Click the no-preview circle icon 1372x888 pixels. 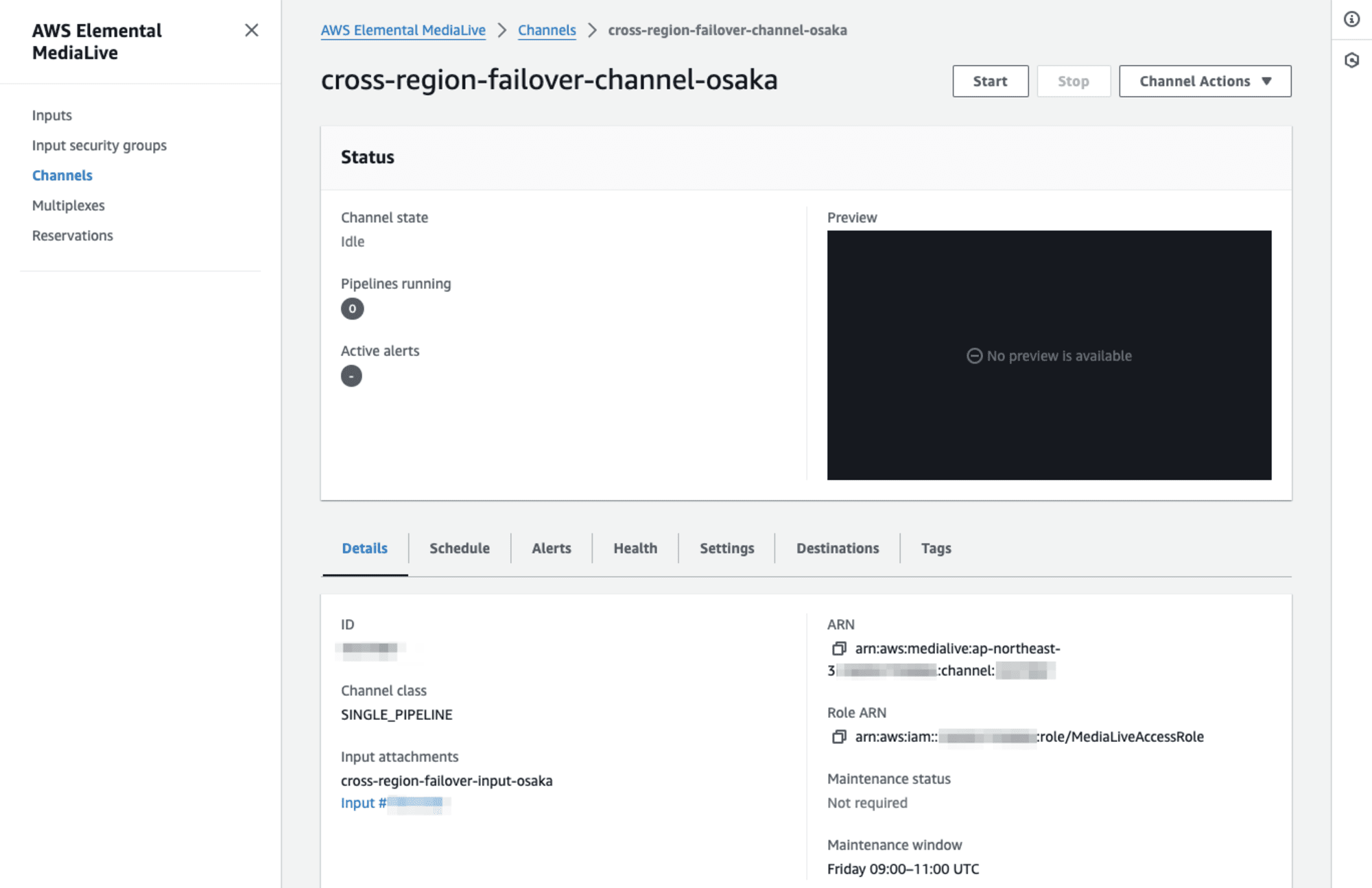tap(974, 356)
